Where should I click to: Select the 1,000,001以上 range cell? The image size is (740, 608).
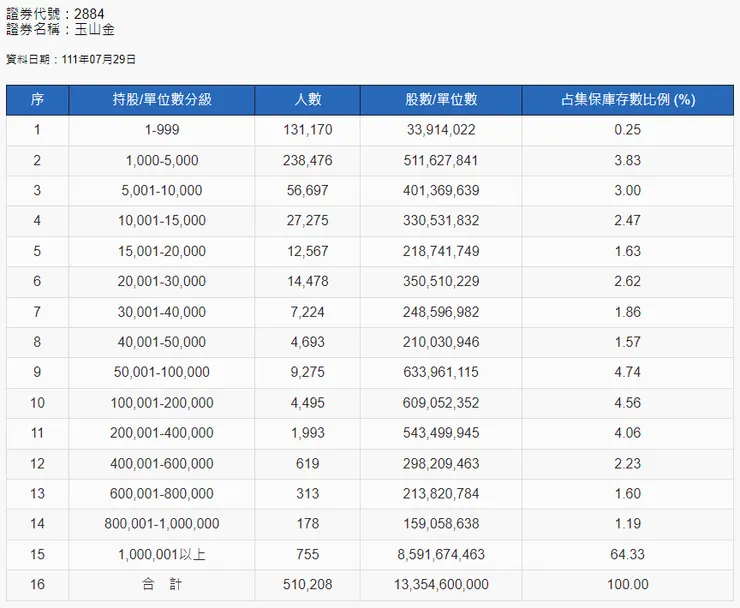click(x=162, y=554)
